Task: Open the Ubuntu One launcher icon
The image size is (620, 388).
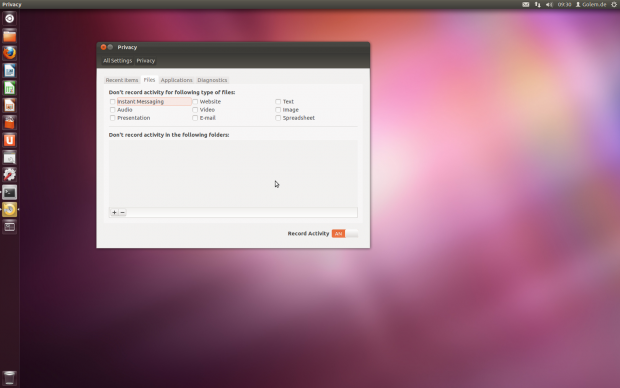Action: click(9, 140)
